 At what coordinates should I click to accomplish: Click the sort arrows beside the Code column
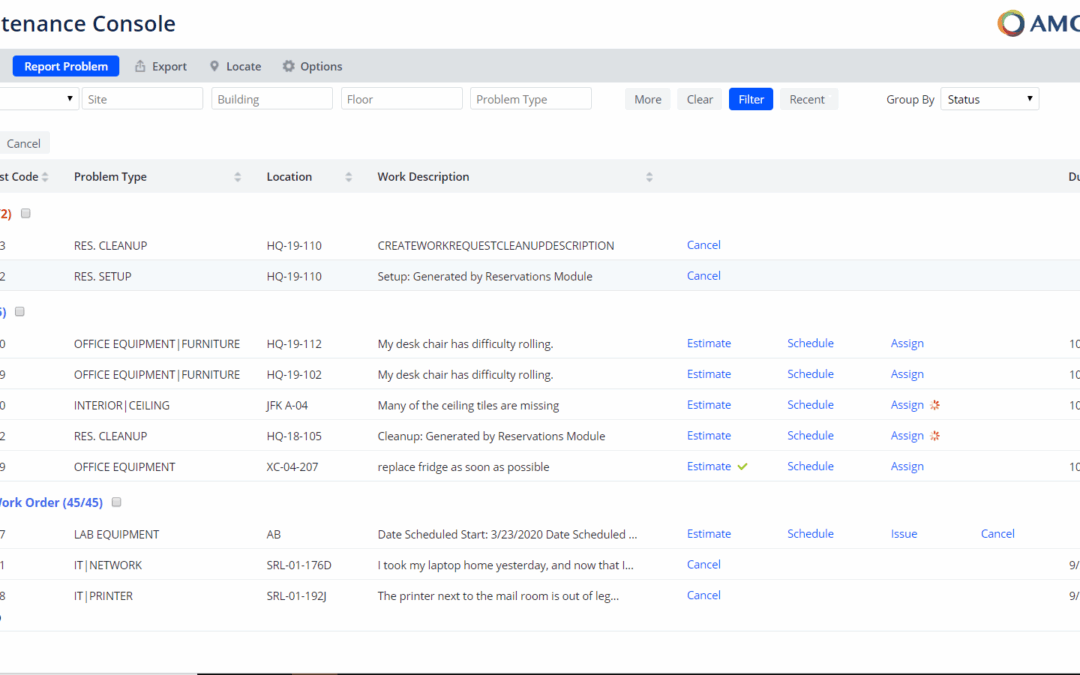pos(45,177)
